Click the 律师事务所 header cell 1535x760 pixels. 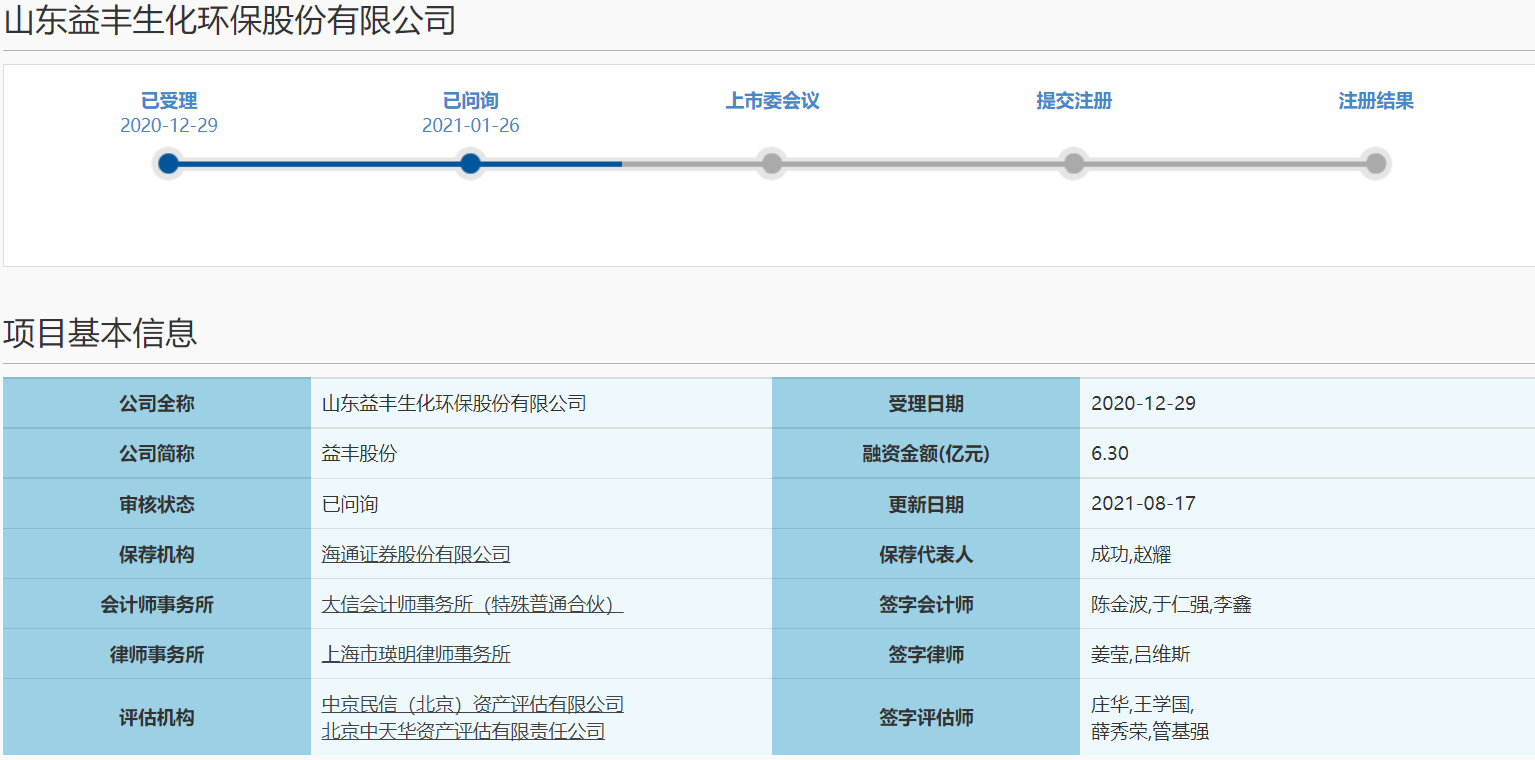[157, 654]
